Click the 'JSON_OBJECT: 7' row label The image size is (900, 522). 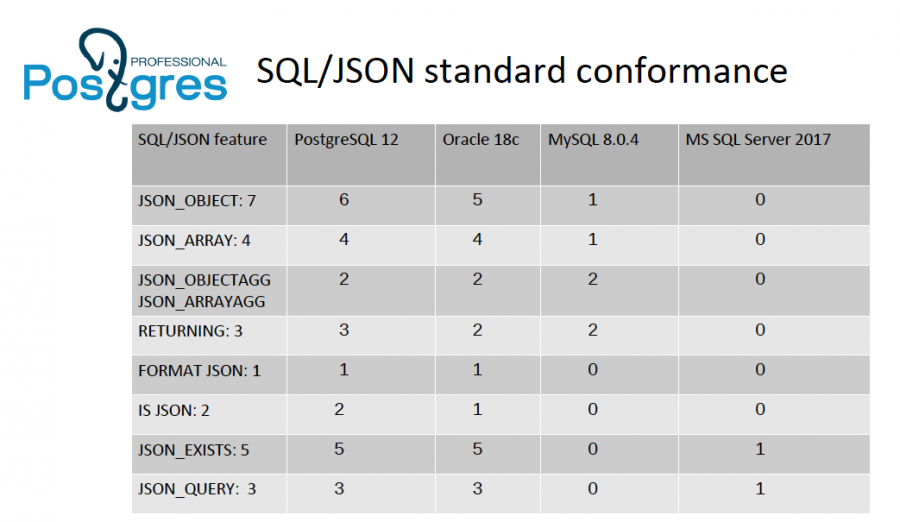tap(196, 201)
